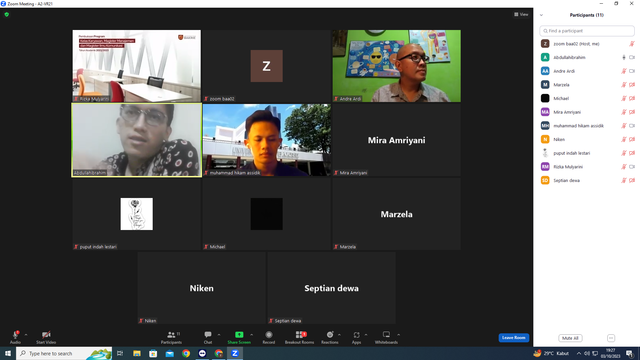The width and height of the screenshot is (640, 360).
Task: Open Google Chrome from the taskbar
Action: (186, 353)
